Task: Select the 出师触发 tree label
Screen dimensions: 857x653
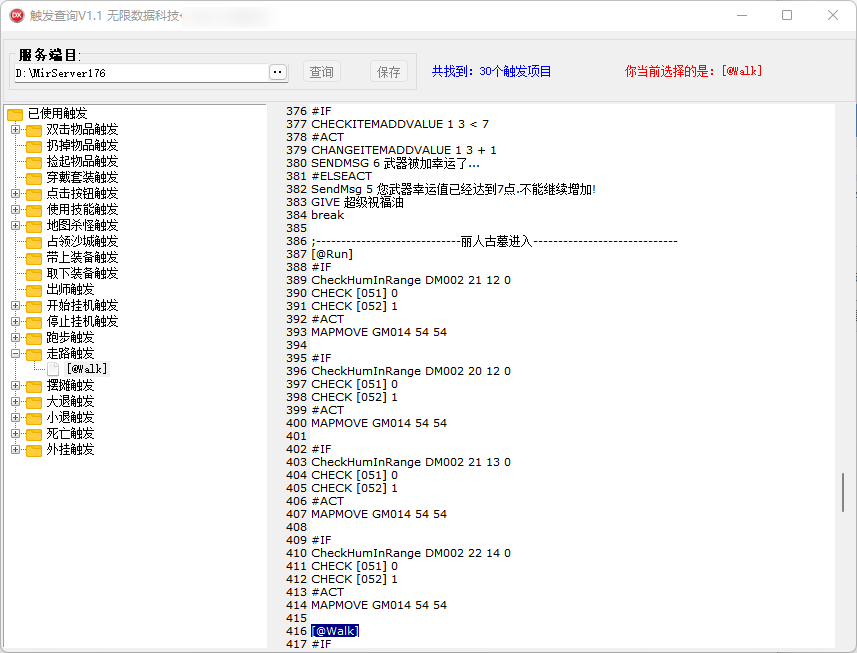Action: tap(70, 289)
